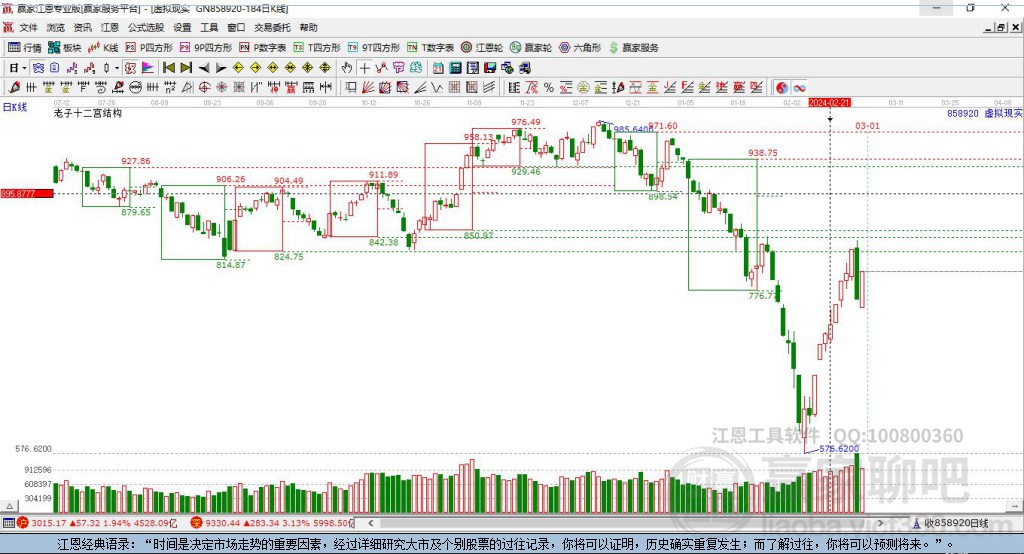Toggle the crosshair cursor tool
Viewport: 1024px width, 554px height.
(364, 68)
